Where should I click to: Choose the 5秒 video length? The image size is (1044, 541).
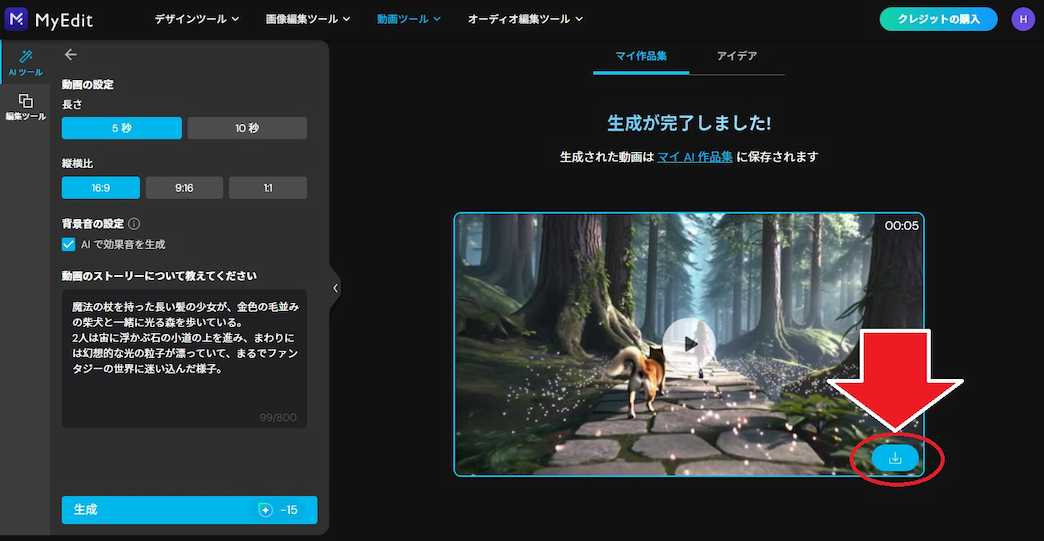pos(122,128)
